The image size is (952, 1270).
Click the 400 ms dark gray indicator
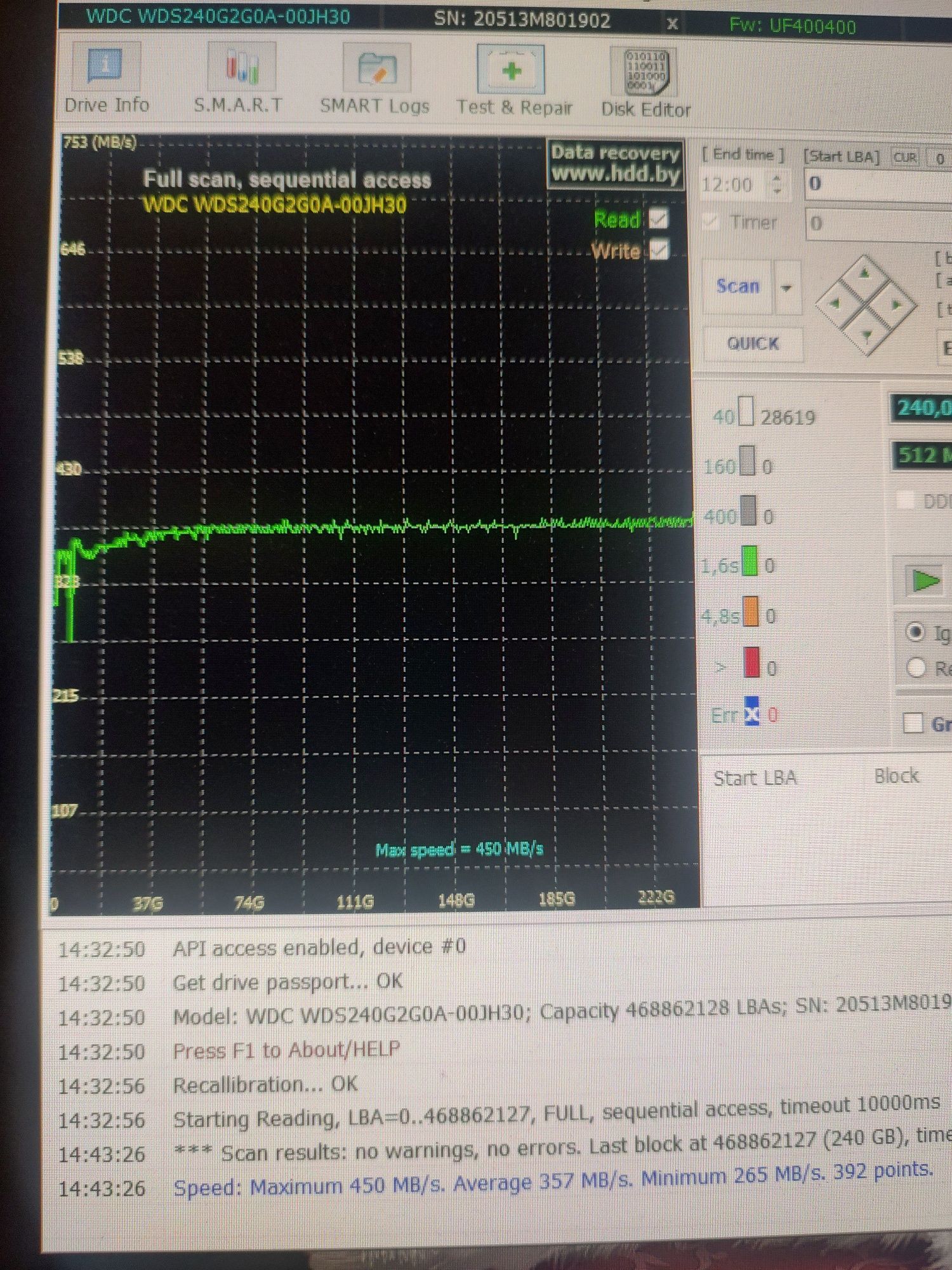(749, 510)
